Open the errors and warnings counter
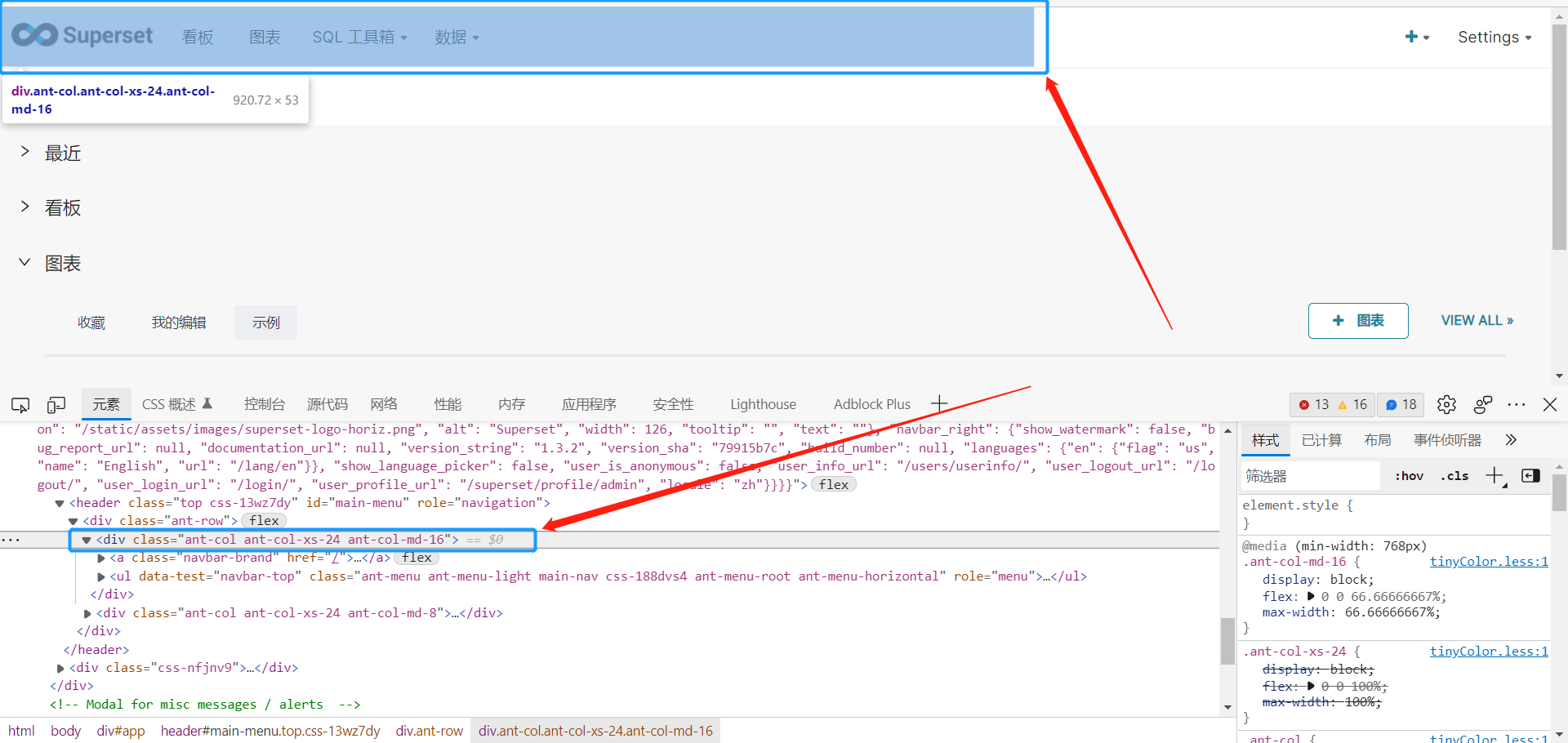1568x743 pixels. click(1332, 404)
